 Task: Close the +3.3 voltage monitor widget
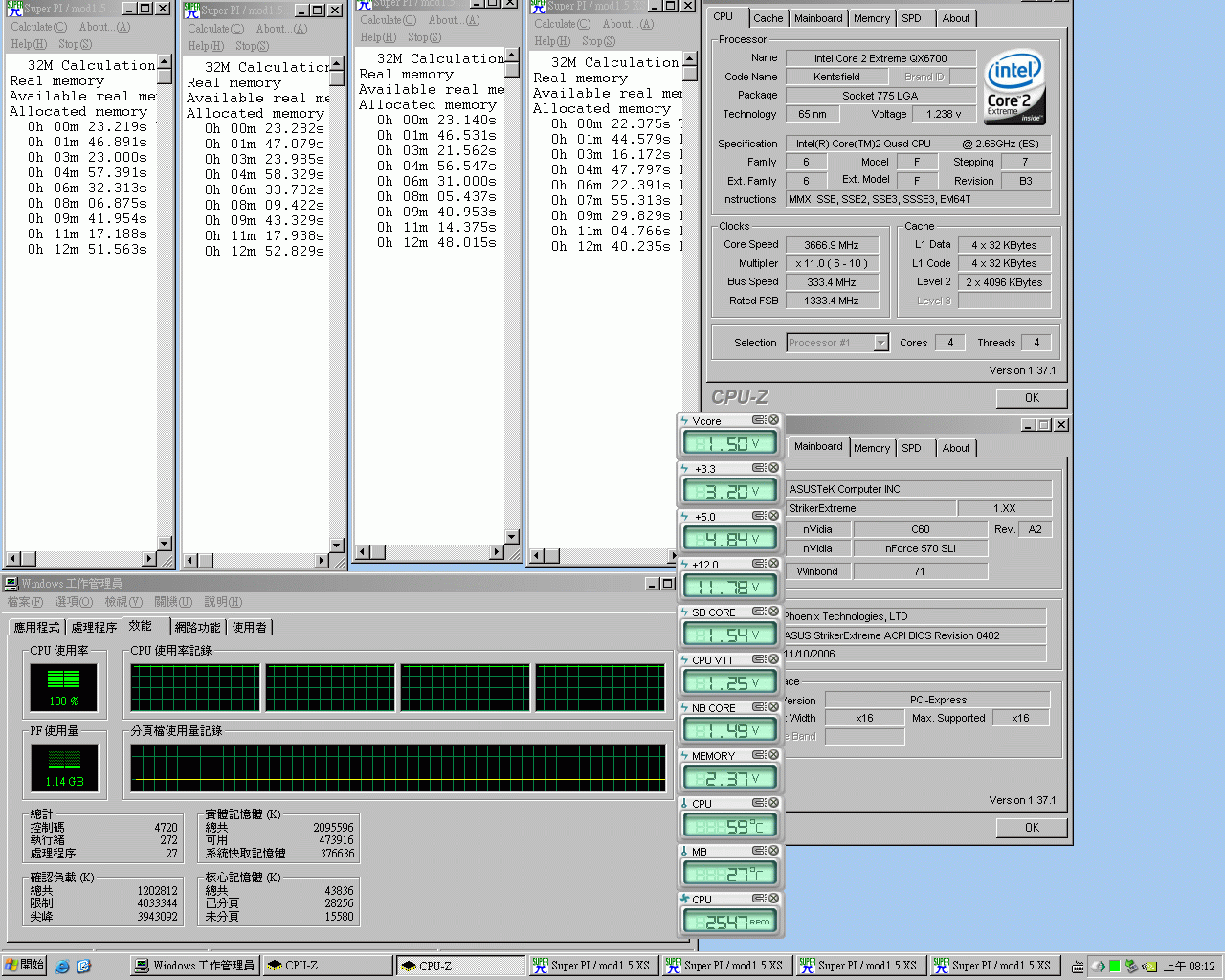[773, 468]
